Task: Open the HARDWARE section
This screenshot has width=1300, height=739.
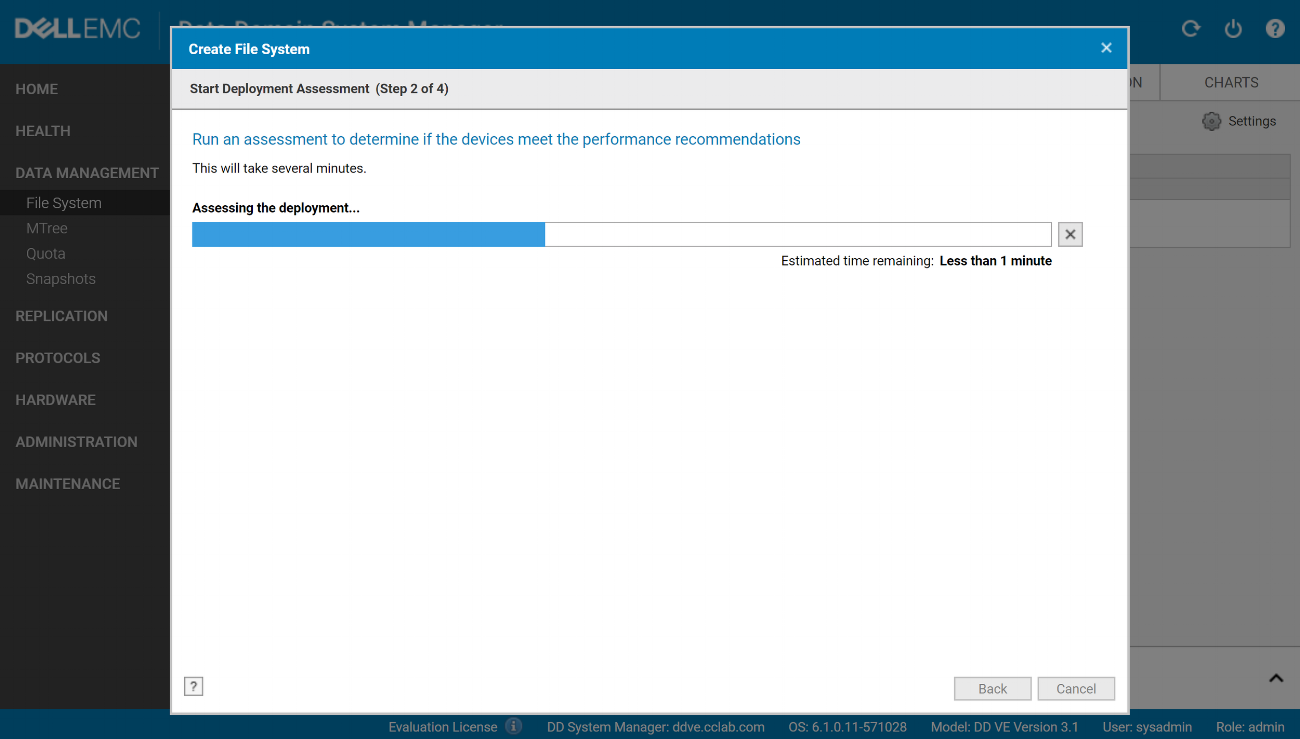Action: [x=56, y=400]
